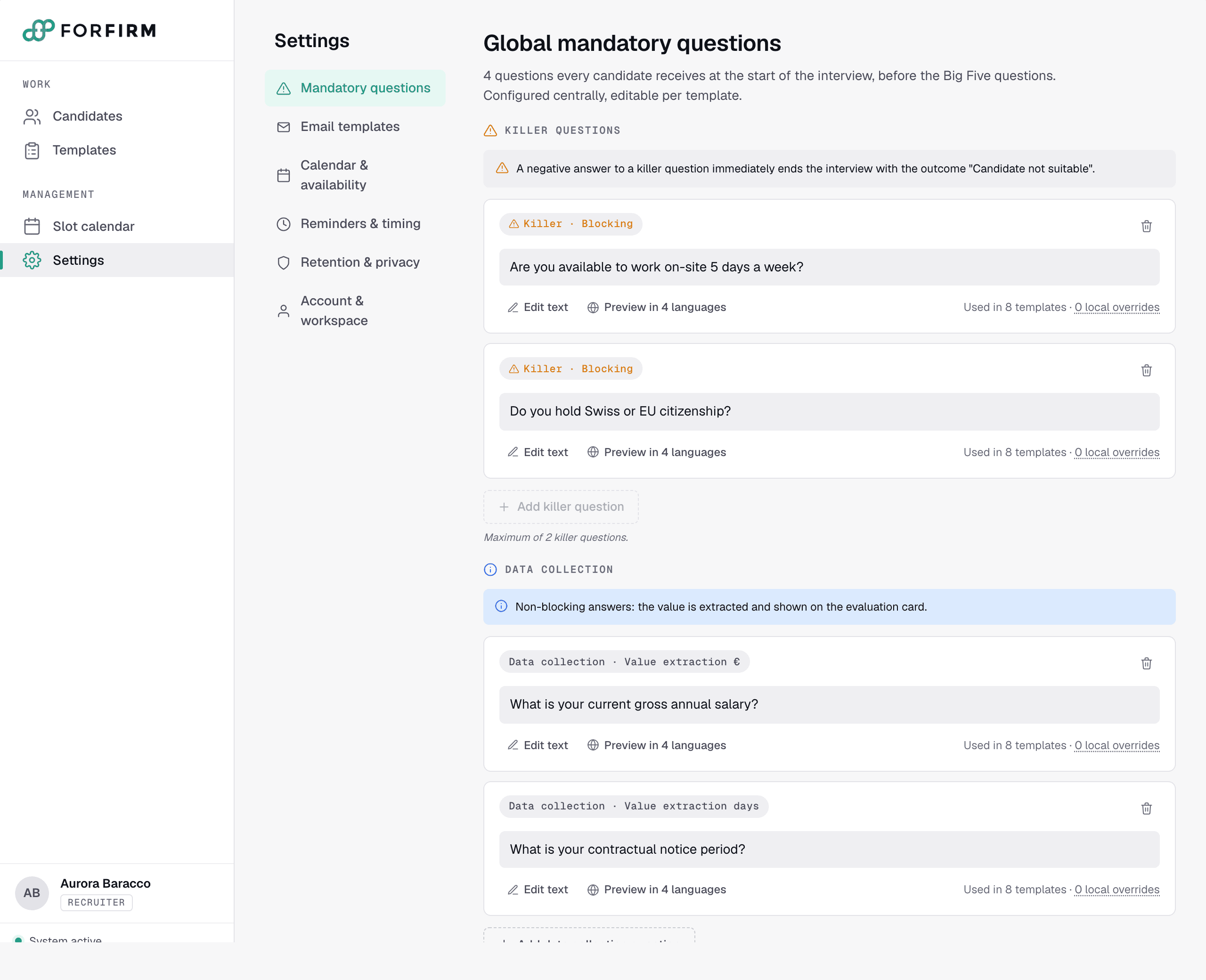Viewport: 1206px width, 980px height.
Task: Open local overrides for citizenship question
Action: click(1117, 452)
